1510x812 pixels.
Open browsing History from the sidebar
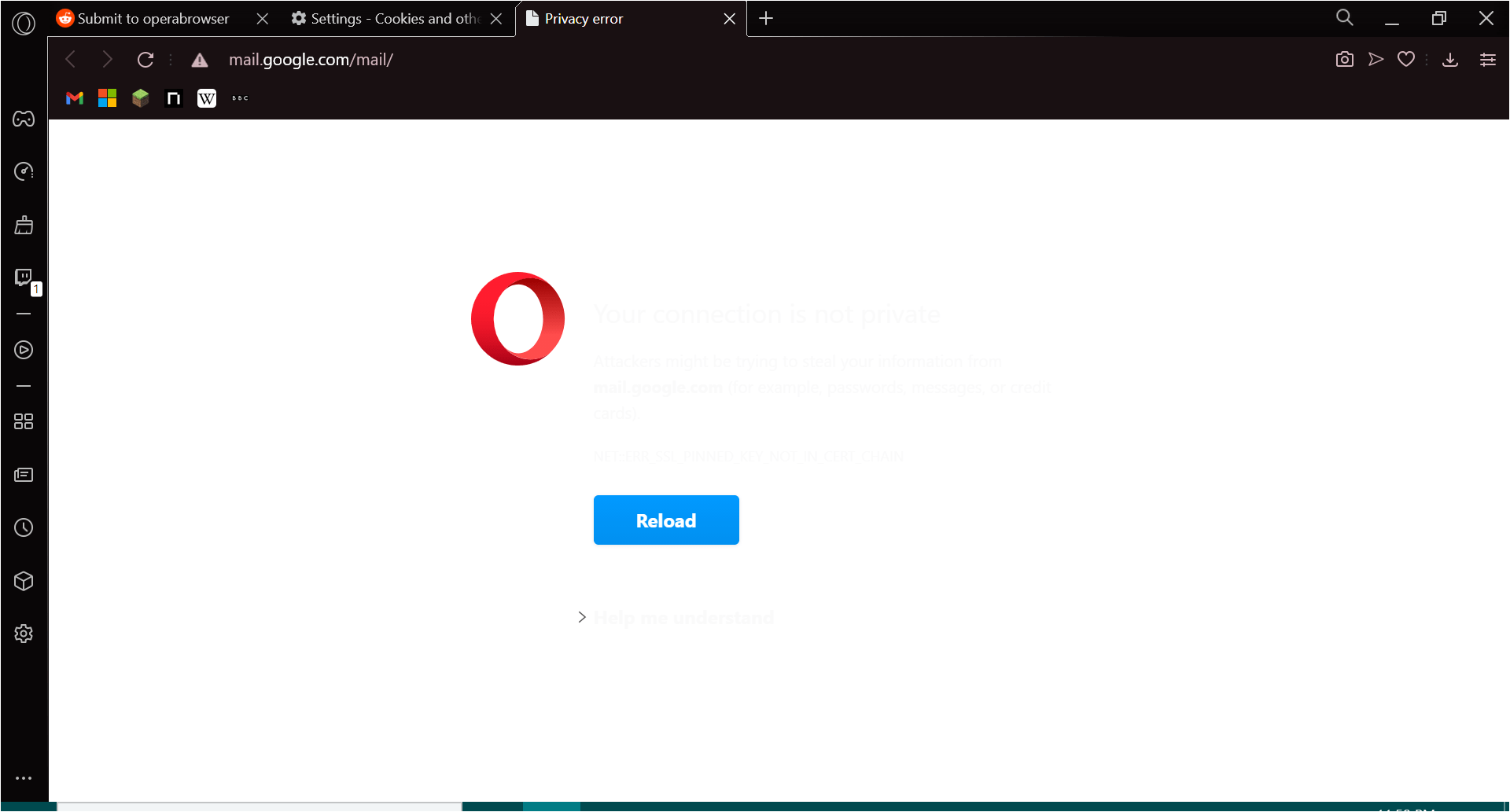[24, 527]
